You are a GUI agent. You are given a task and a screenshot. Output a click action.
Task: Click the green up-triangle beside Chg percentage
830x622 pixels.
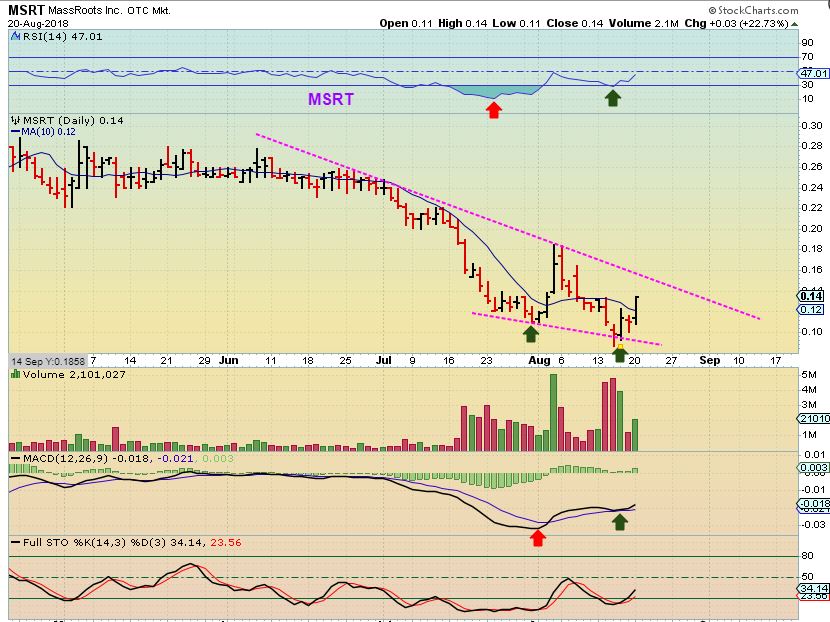795,24
